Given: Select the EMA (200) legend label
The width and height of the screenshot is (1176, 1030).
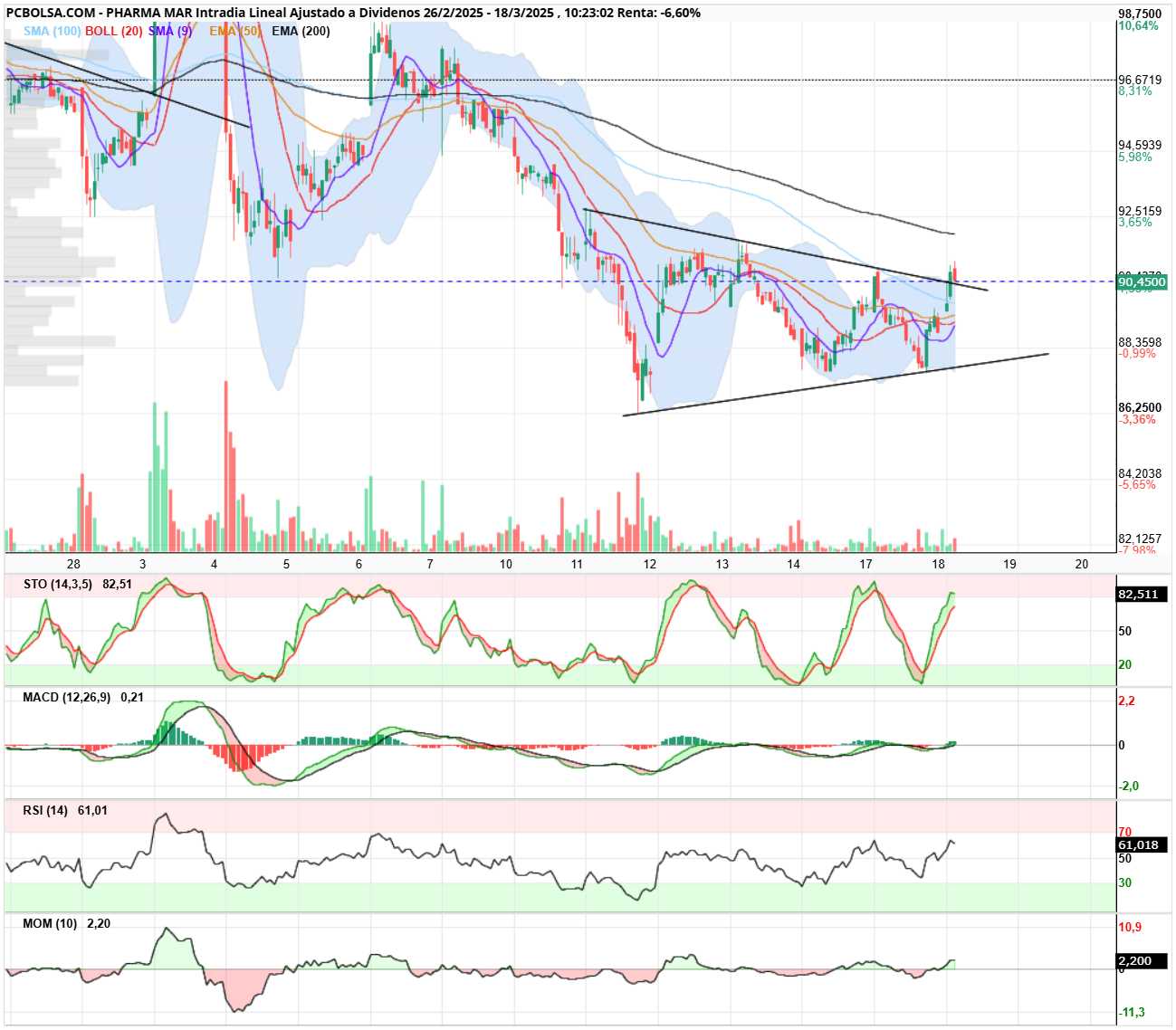Looking at the screenshot, I should pos(301,31).
